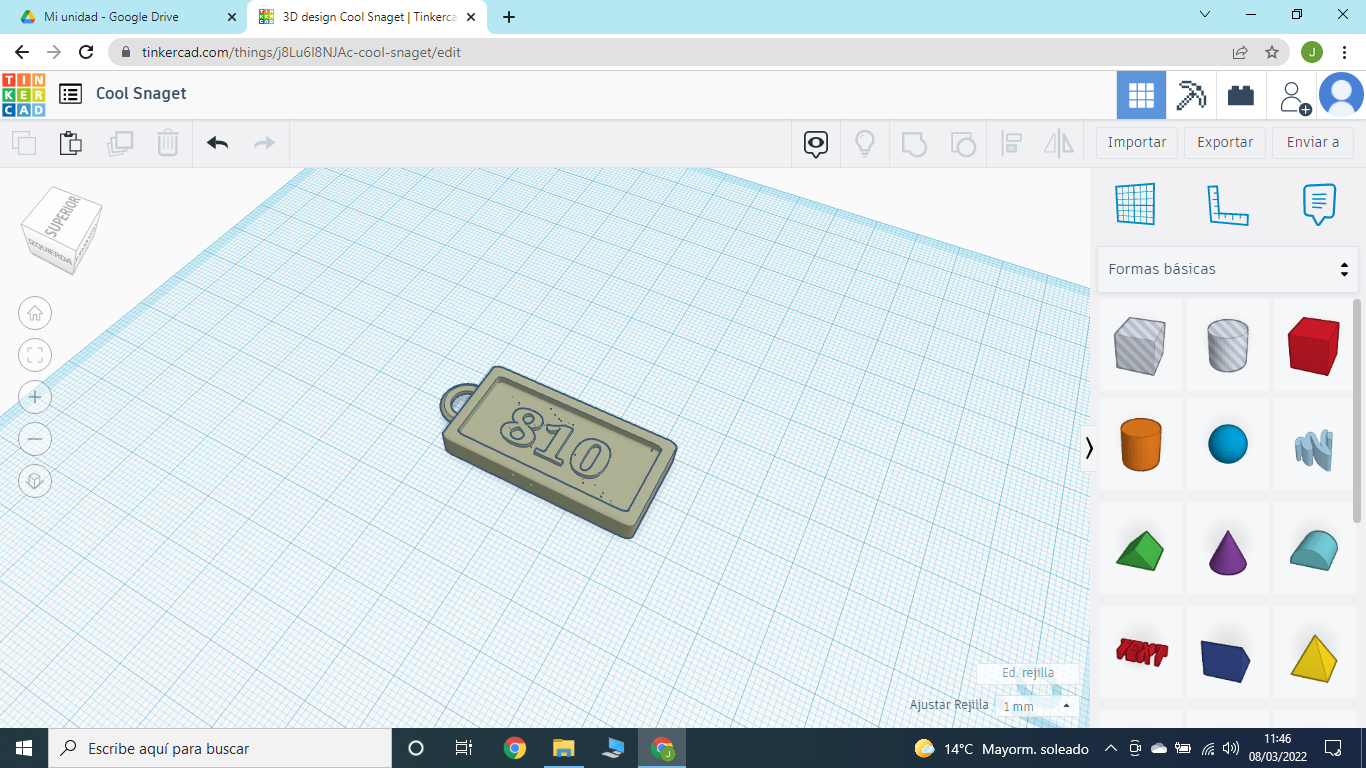Select the 810 keychain model
This screenshot has height=768, width=1366.
click(x=560, y=452)
